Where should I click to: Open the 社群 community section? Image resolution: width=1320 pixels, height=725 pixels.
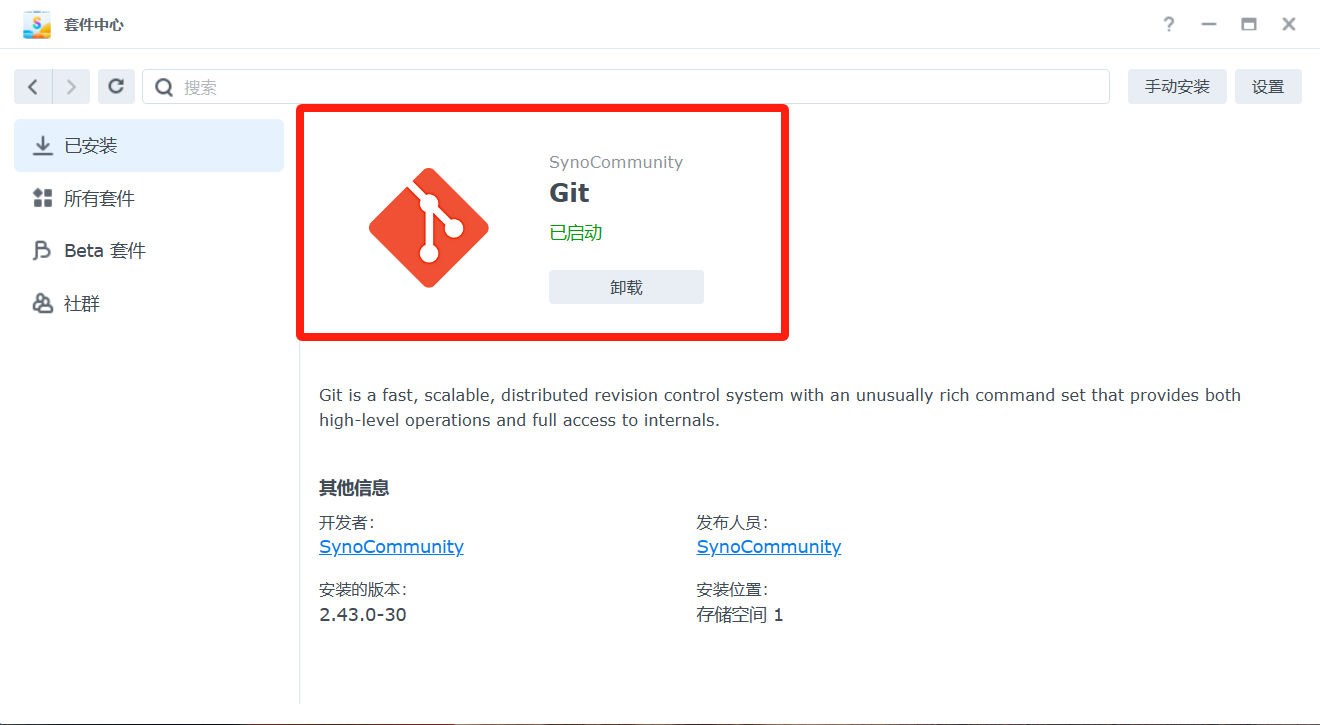click(82, 304)
